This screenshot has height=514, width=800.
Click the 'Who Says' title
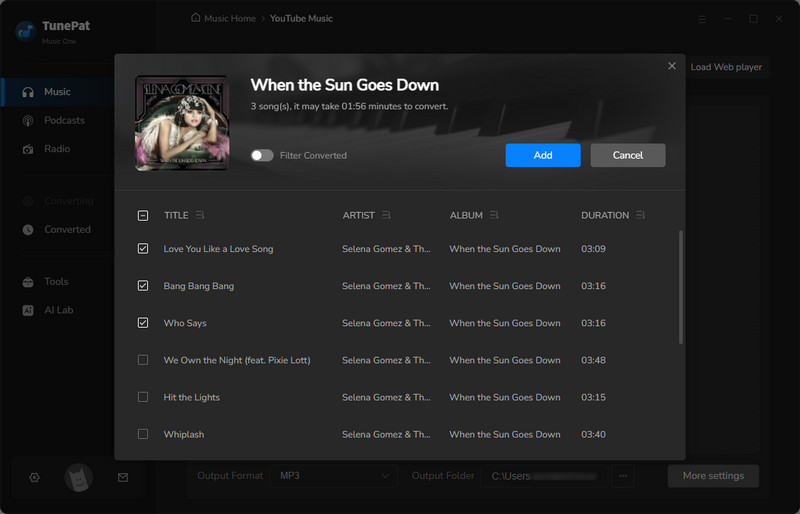(x=185, y=323)
